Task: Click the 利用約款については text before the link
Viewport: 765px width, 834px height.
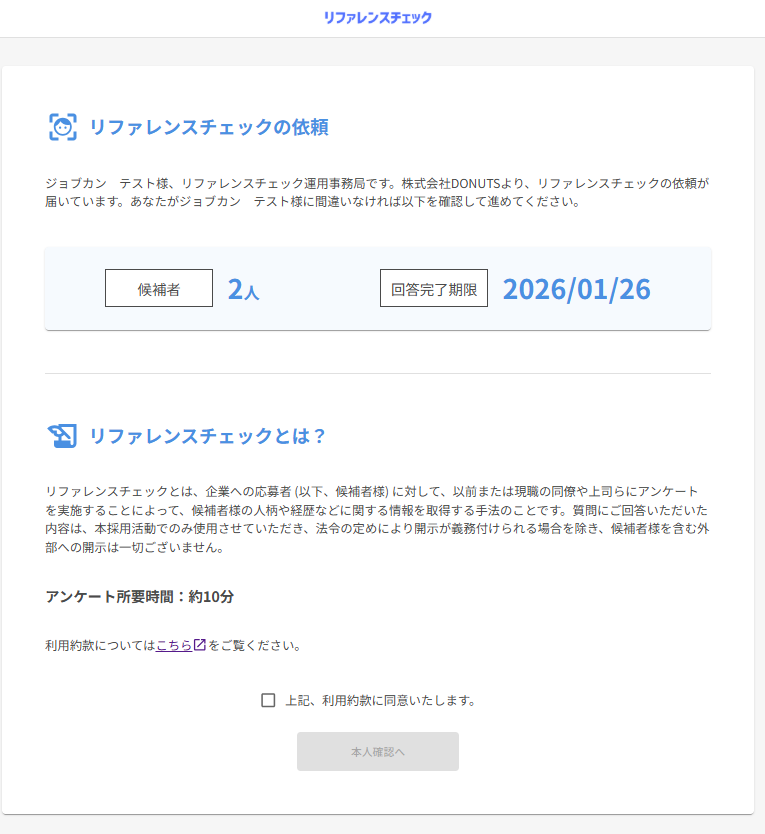Action: 100,645
